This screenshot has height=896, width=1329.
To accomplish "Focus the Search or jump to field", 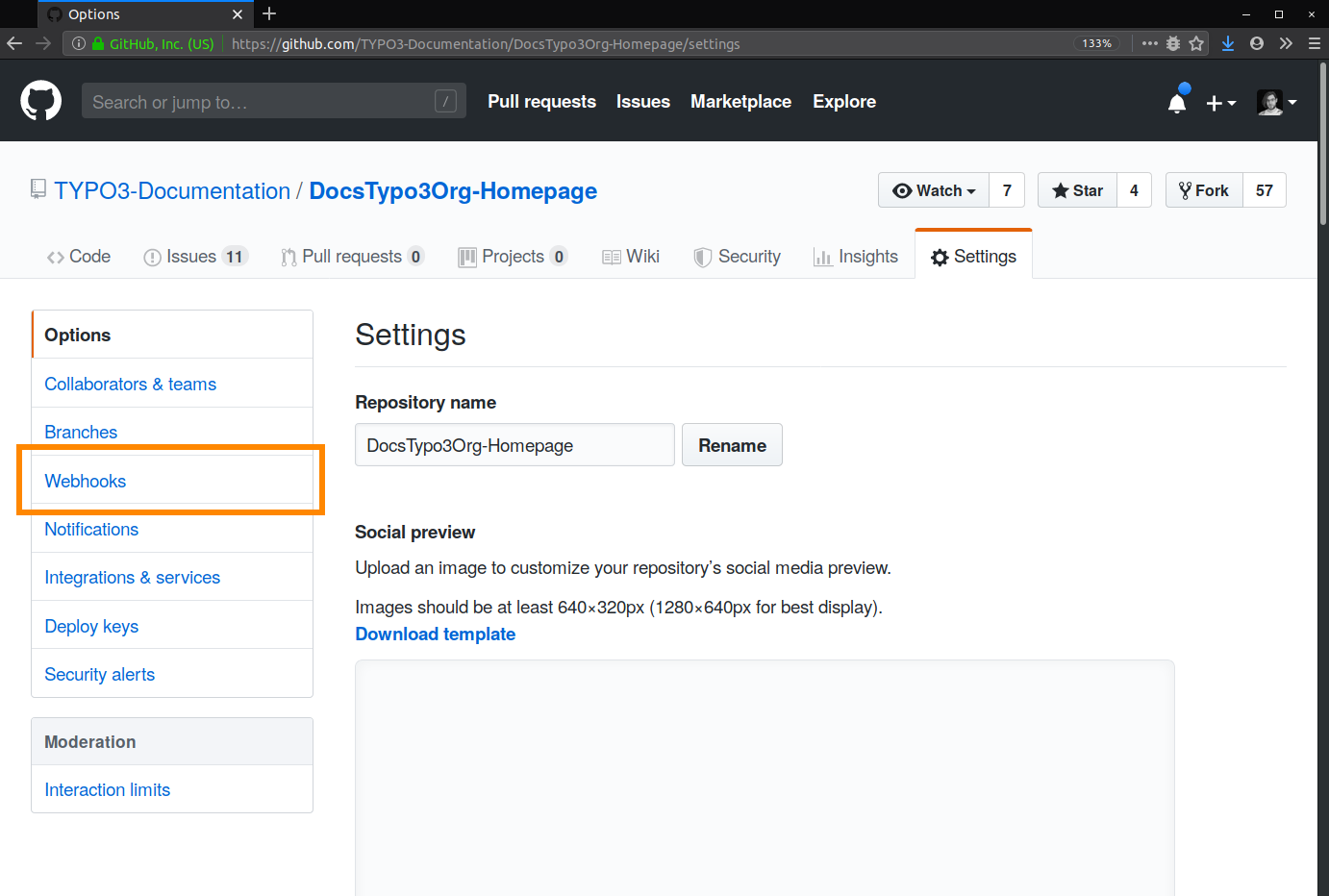I will click(274, 101).
